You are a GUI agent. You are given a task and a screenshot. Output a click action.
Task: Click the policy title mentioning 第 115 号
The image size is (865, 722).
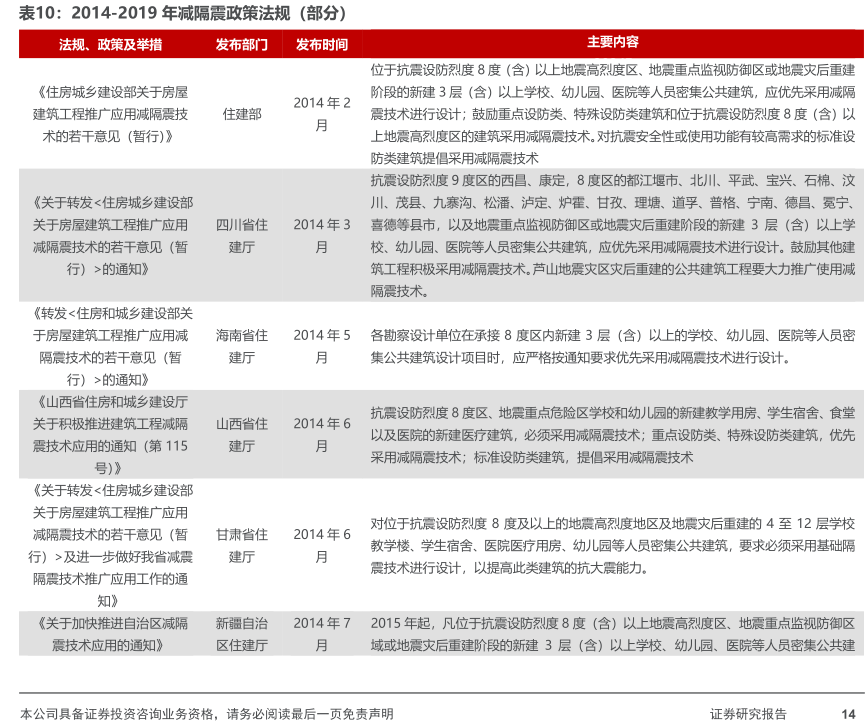110,434
